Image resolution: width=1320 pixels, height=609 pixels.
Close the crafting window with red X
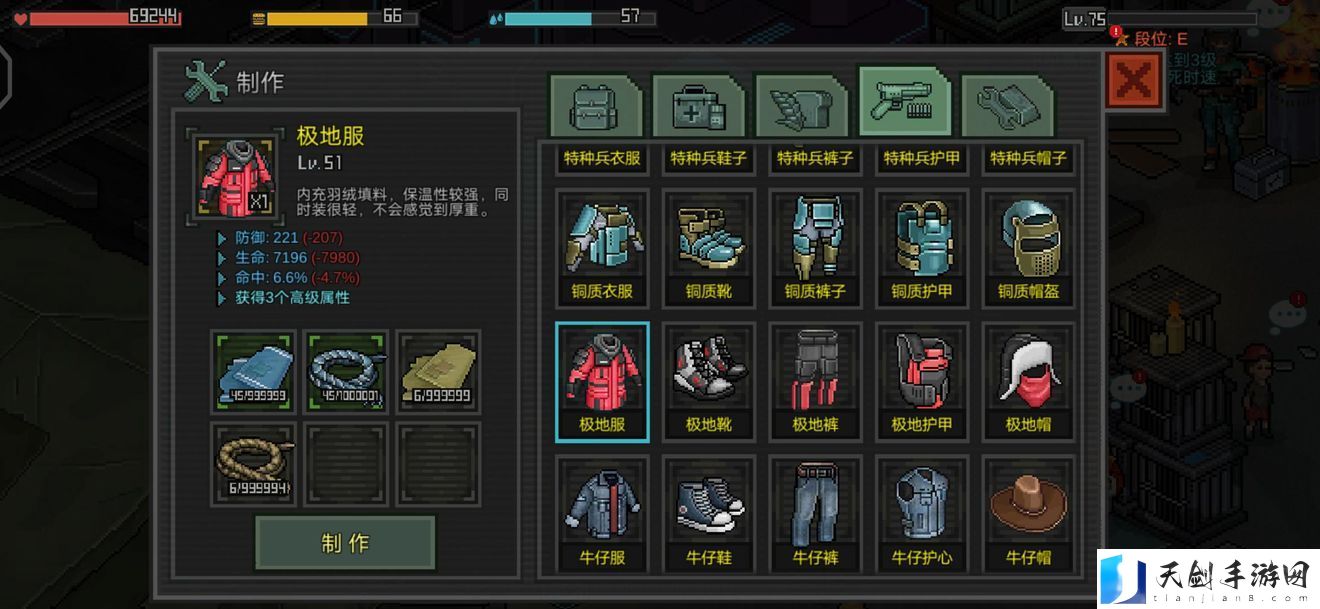coord(1133,80)
